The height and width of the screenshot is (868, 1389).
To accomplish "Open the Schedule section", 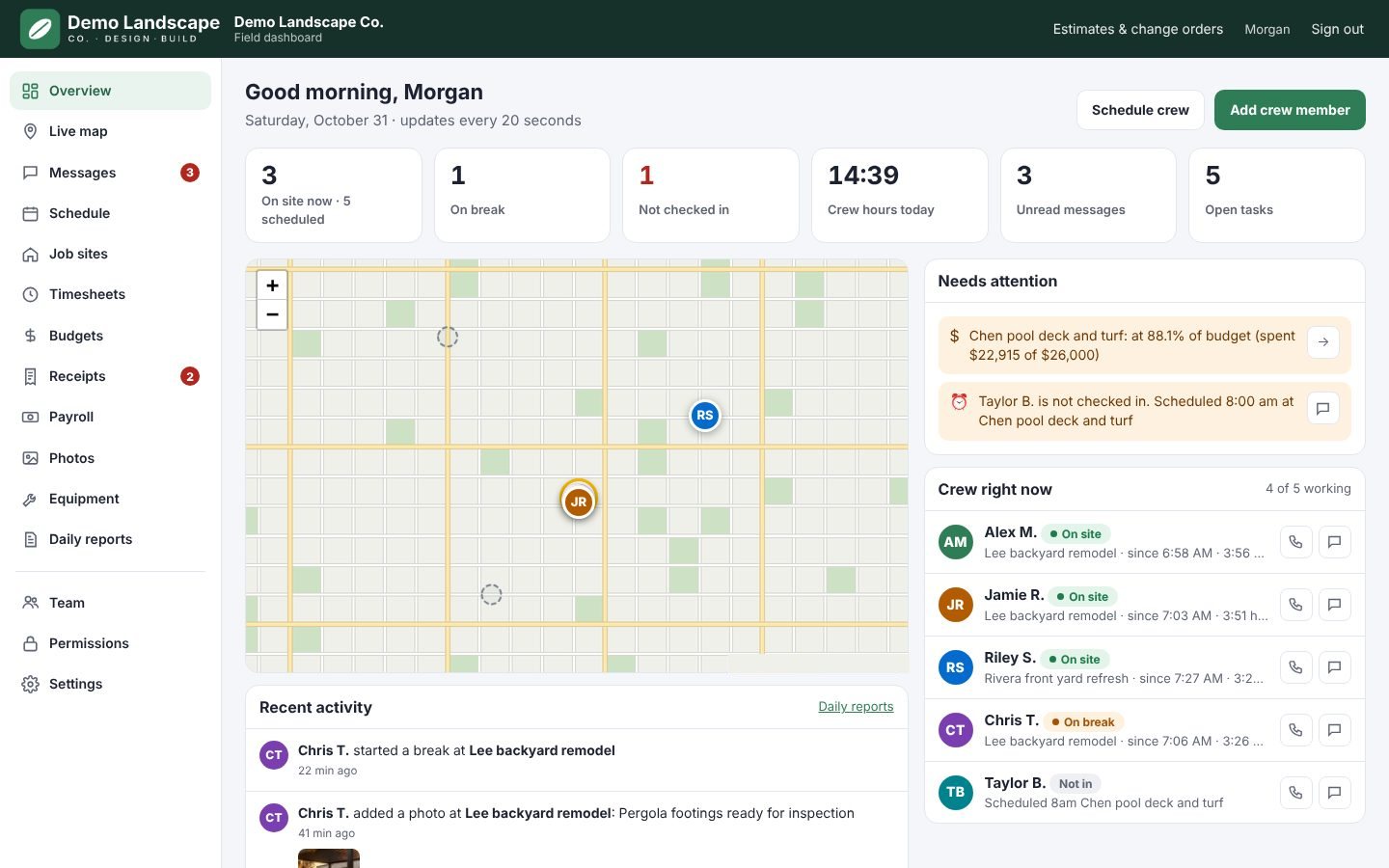I will [x=110, y=213].
